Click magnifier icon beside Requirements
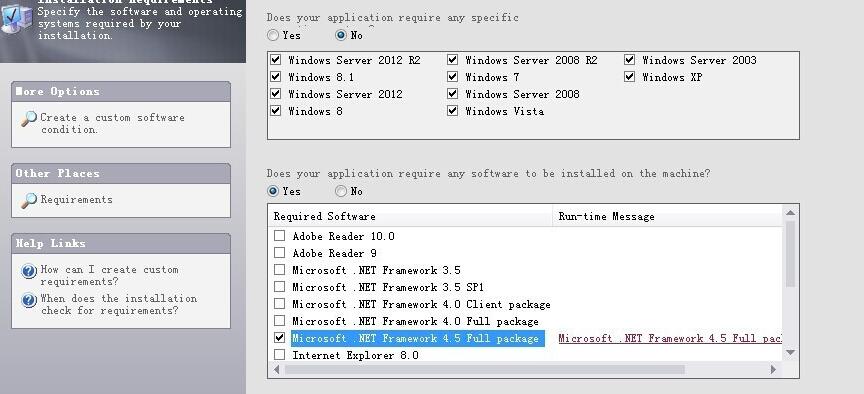Image resolution: width=864 pixels, height=394 pixels. (29, 201)
